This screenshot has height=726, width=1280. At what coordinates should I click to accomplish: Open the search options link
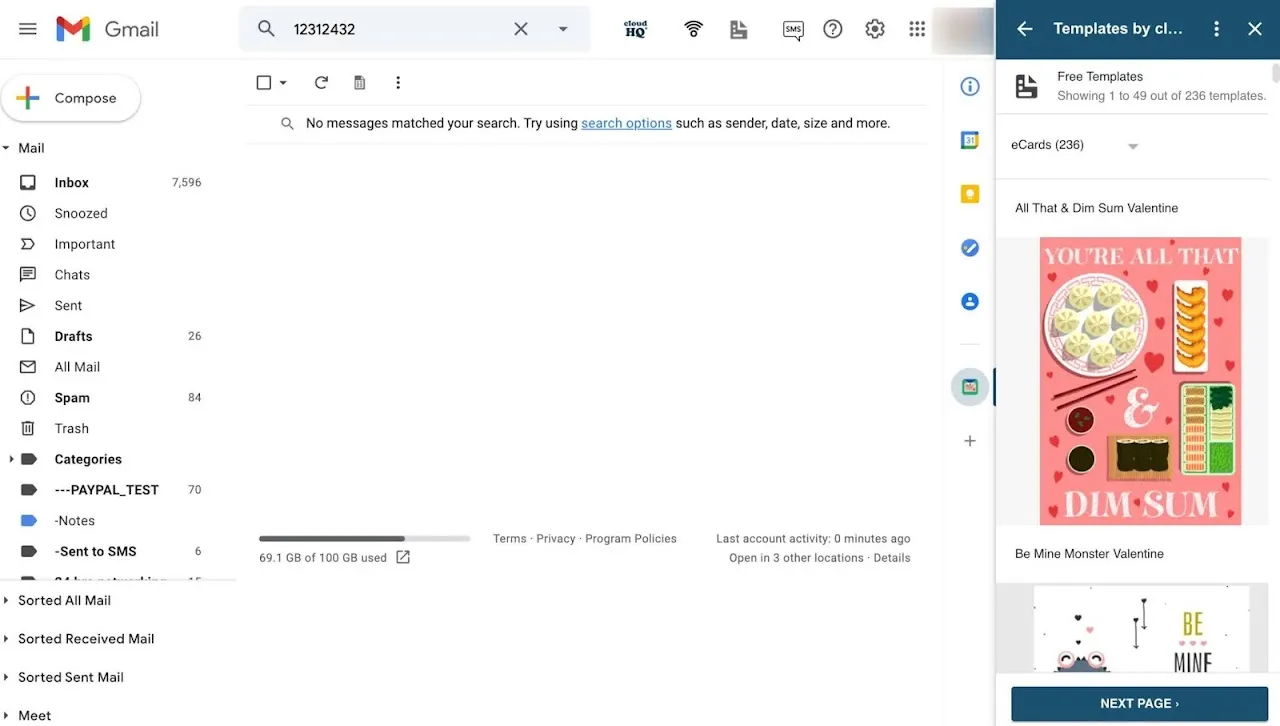pyautogui.click(x=626, y=123)
